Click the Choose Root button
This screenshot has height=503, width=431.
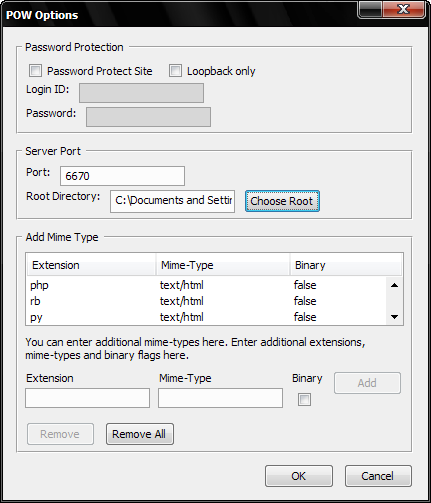tap(282, 201)
